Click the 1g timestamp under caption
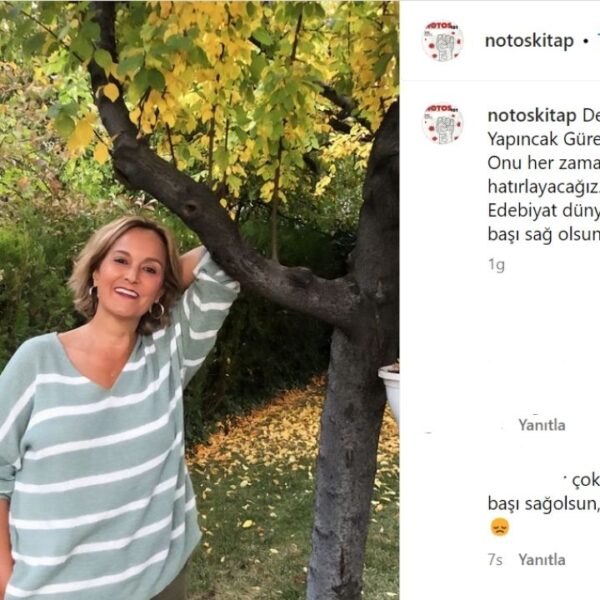Image resolution: width=600 pixels, height=600 pixels. pos(496,265)
